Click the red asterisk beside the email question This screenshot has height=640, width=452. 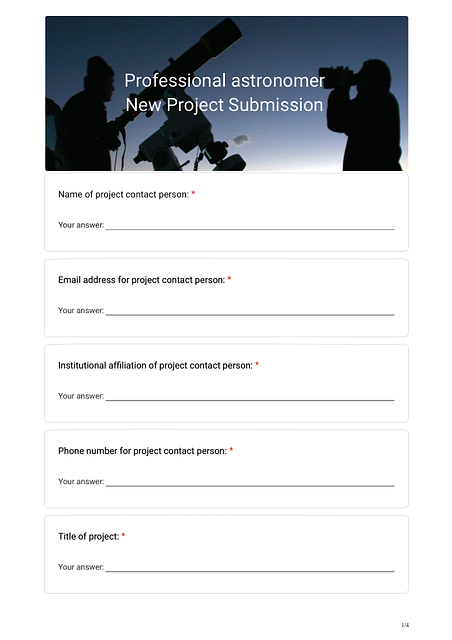click(229, 279)
